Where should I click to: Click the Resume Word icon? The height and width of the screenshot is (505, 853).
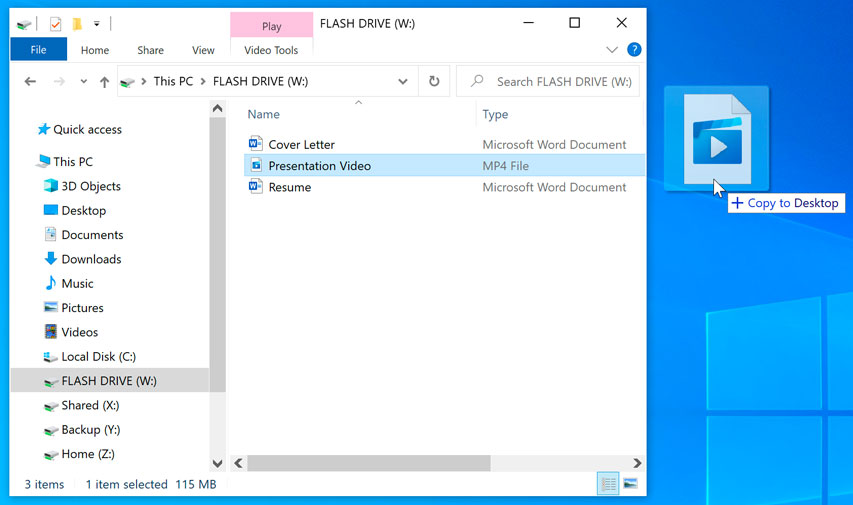coord(255,187)
